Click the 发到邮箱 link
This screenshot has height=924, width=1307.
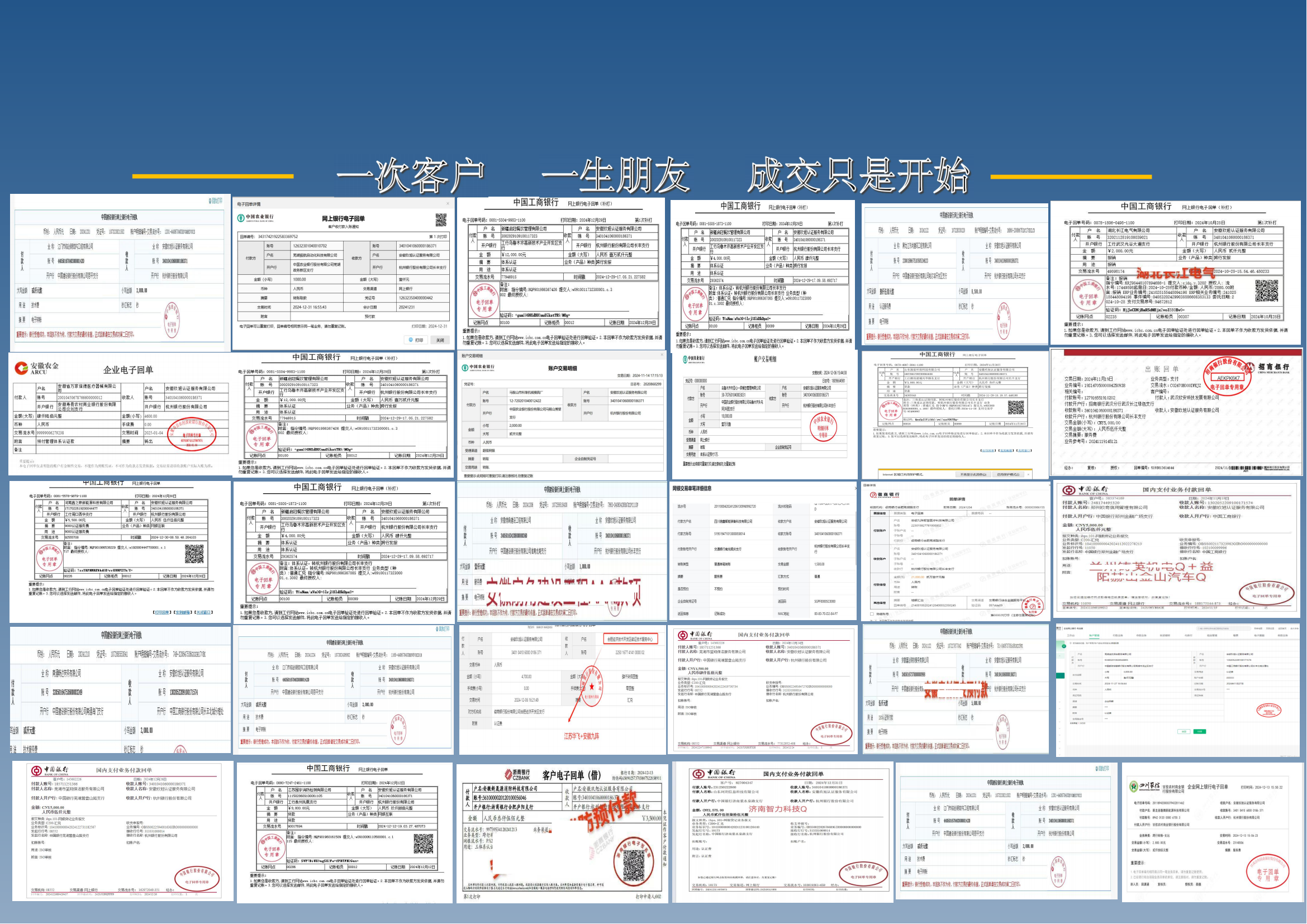[x=183, y=613]
